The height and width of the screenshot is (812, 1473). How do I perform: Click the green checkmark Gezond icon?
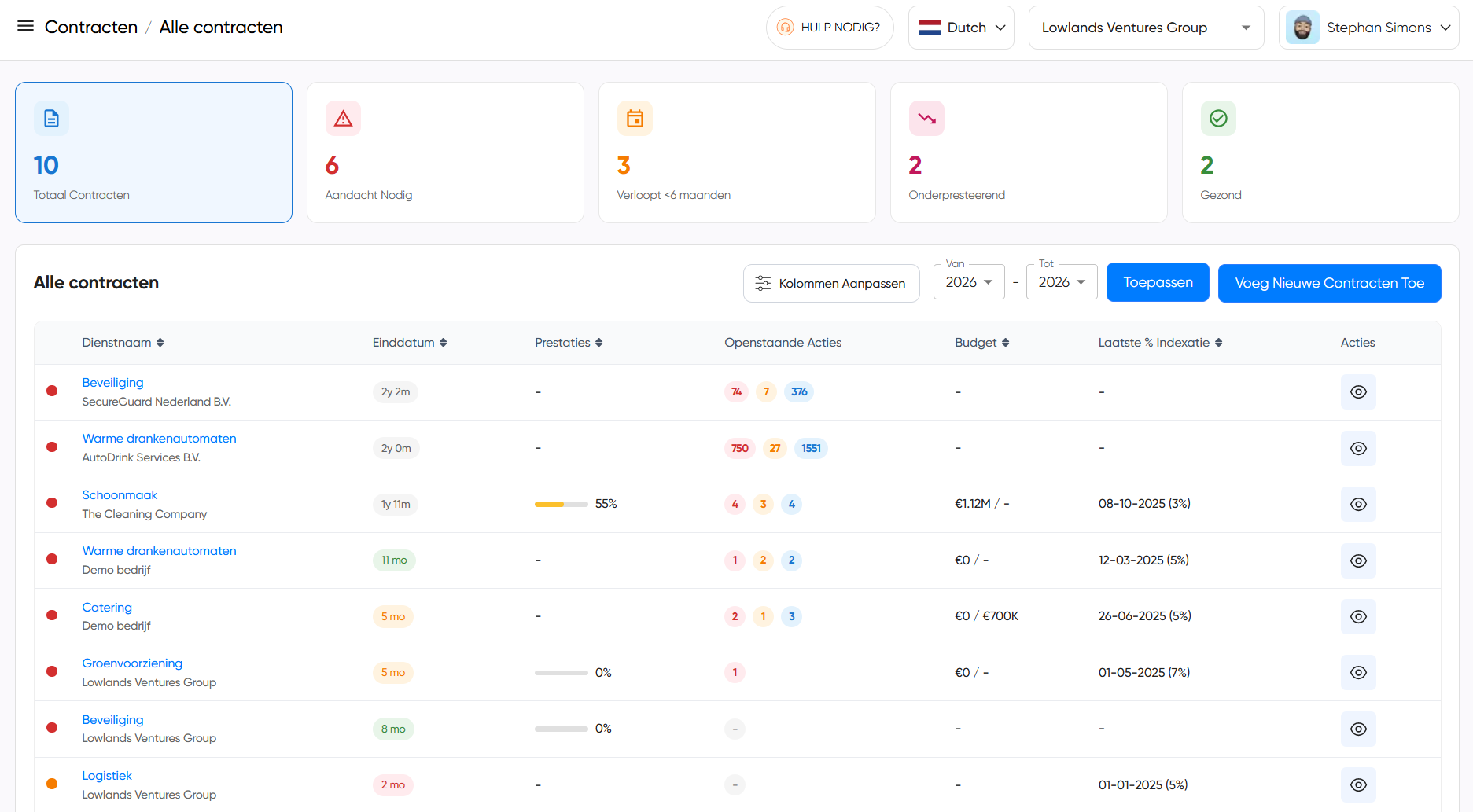tap(1218, 119)
